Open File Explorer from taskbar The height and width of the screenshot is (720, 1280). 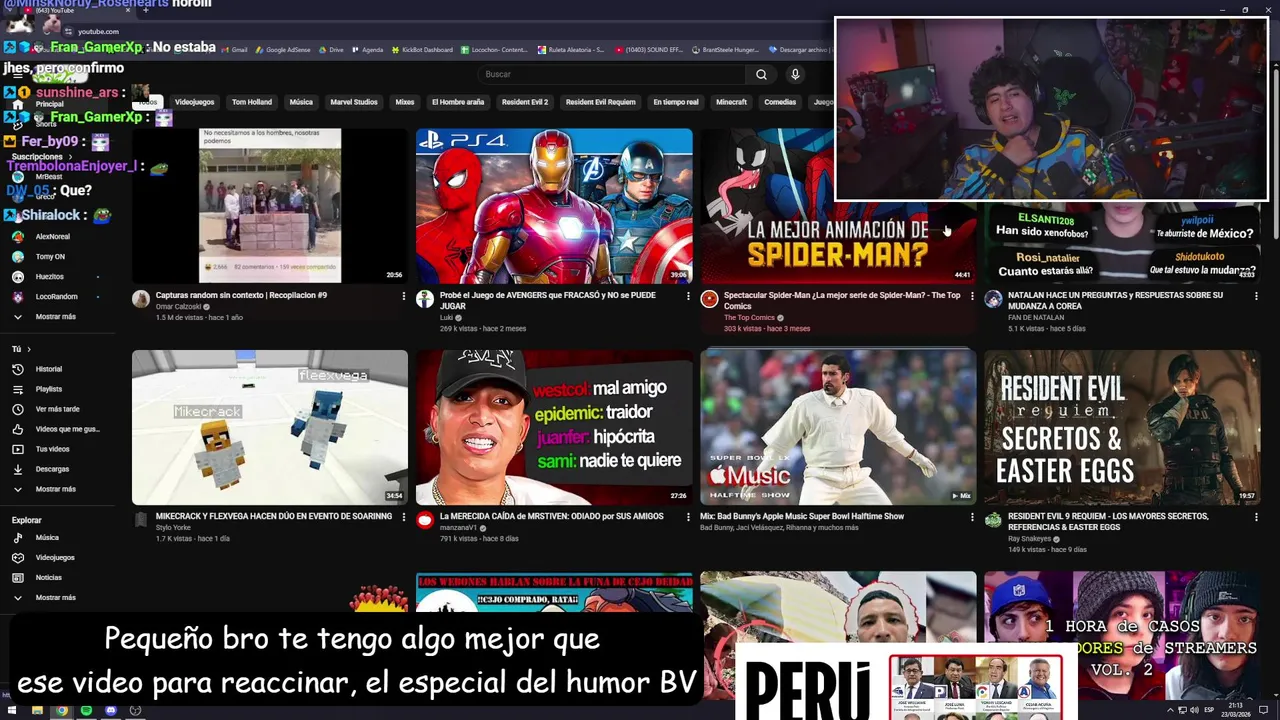[37, 710]
